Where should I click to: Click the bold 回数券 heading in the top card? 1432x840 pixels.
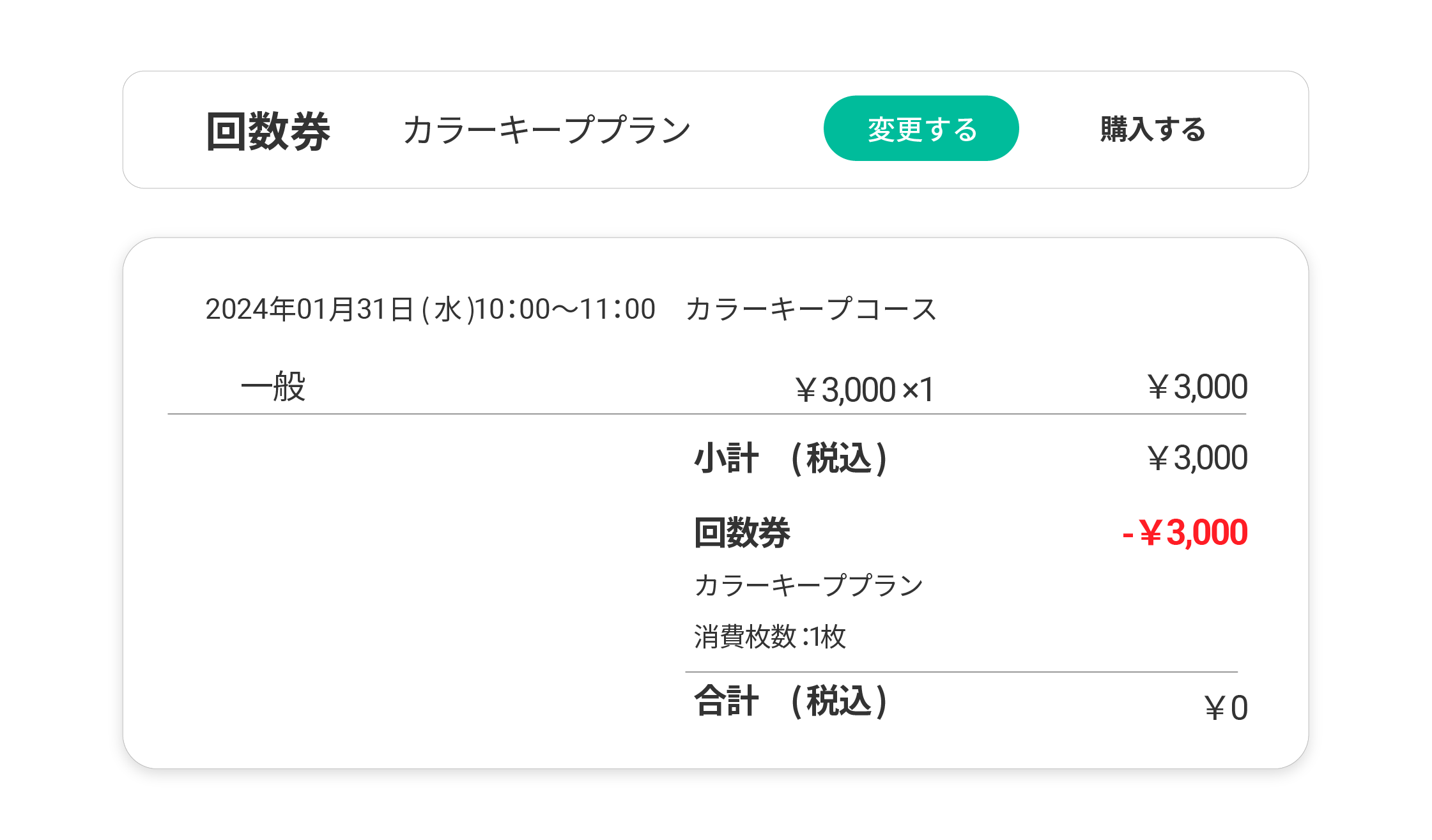268,131
